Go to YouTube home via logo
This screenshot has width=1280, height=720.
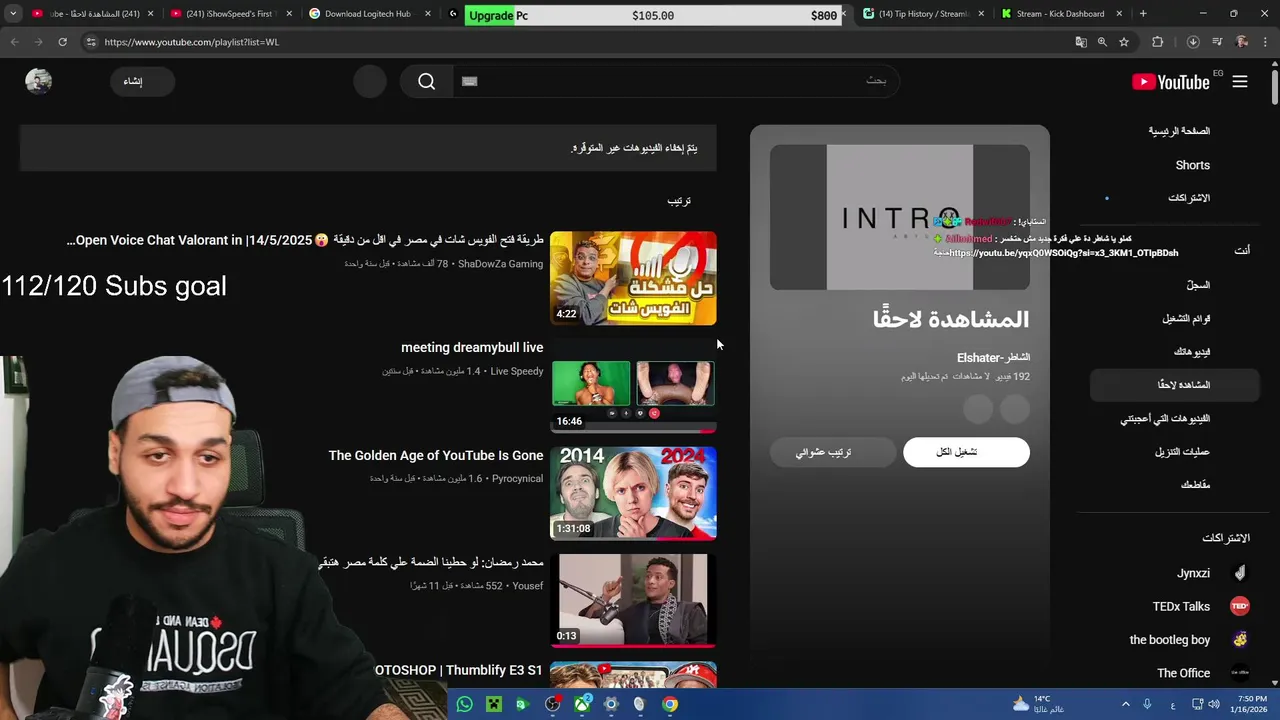1171,82
